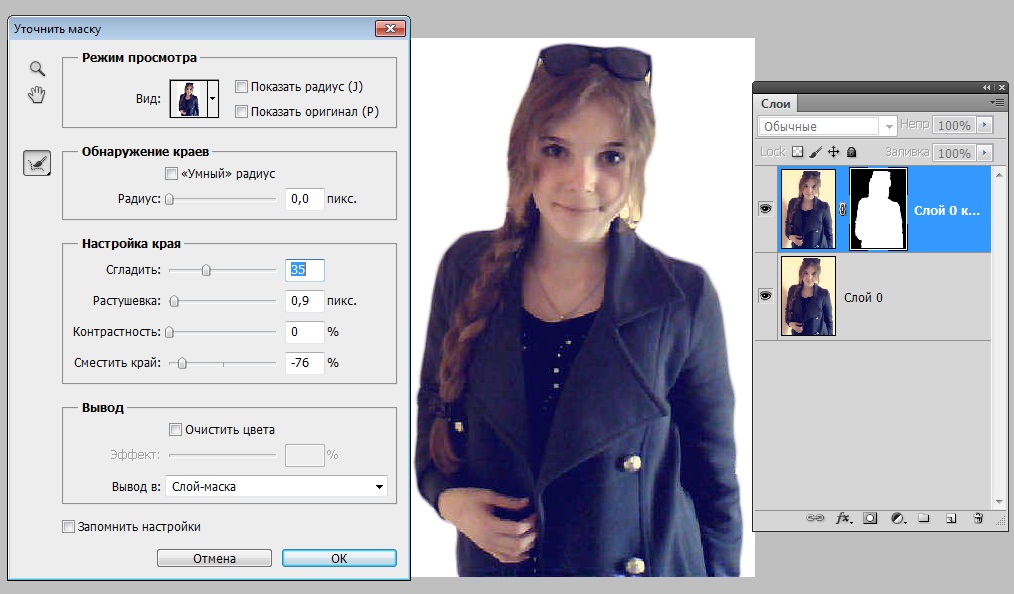The height and width of the screenshot is (594, 1014).
Task: Click the Layers list scroll up arrow
Action: click(x=999, y=175)
